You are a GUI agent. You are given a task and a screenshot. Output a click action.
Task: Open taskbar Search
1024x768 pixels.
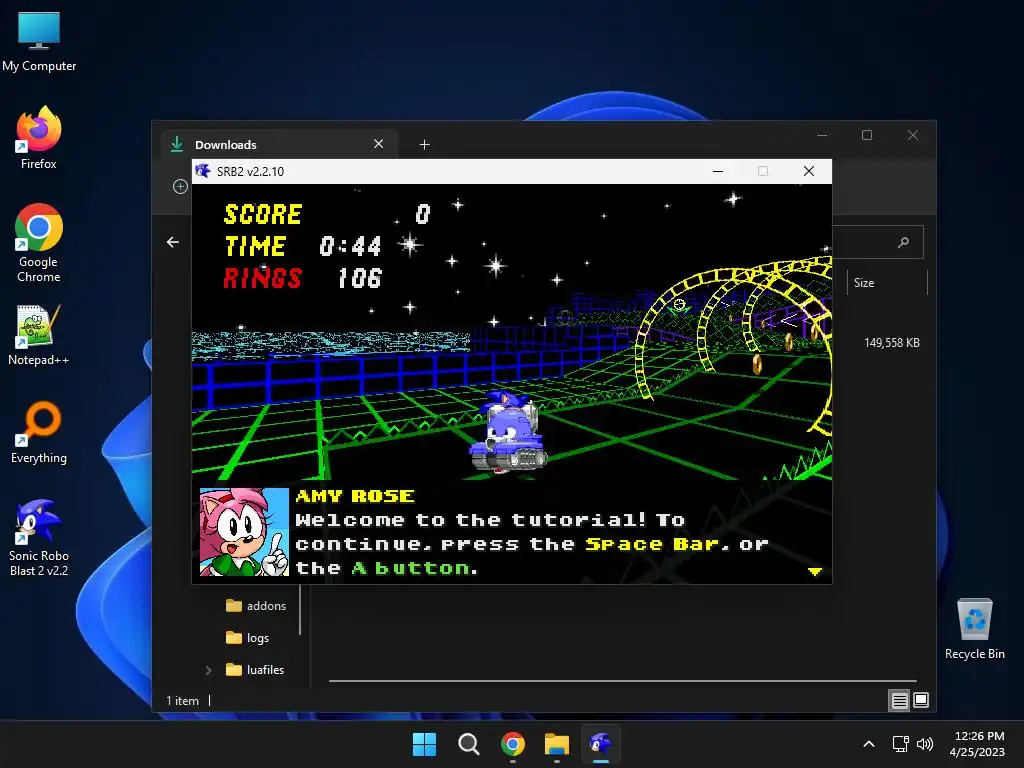(x=468, y=744)
